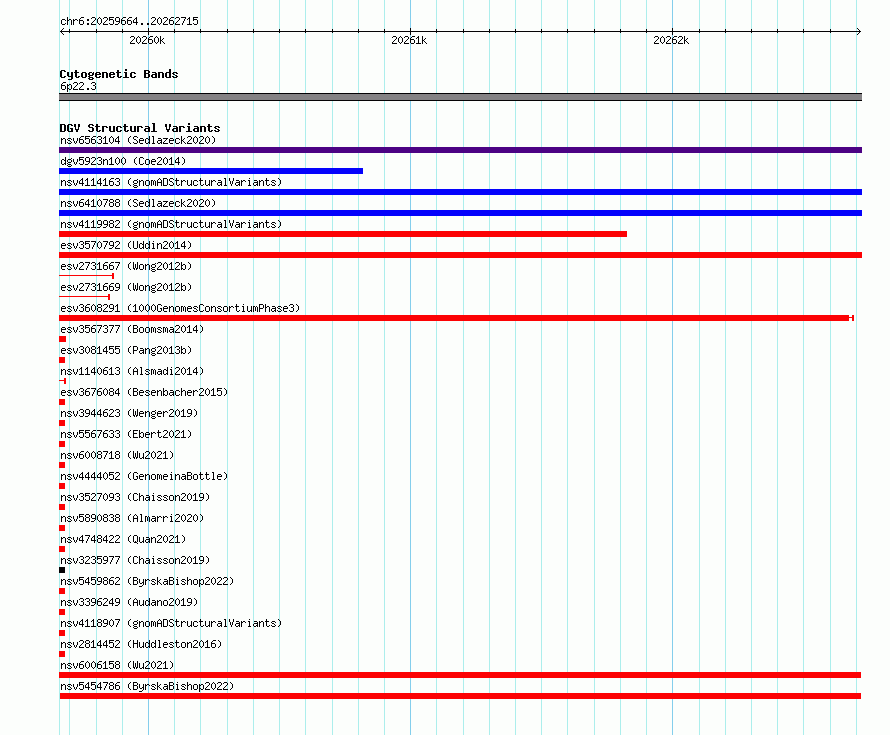
Task: Click the thin red esv2731667 glyph
Action: (x=86, y=276)
